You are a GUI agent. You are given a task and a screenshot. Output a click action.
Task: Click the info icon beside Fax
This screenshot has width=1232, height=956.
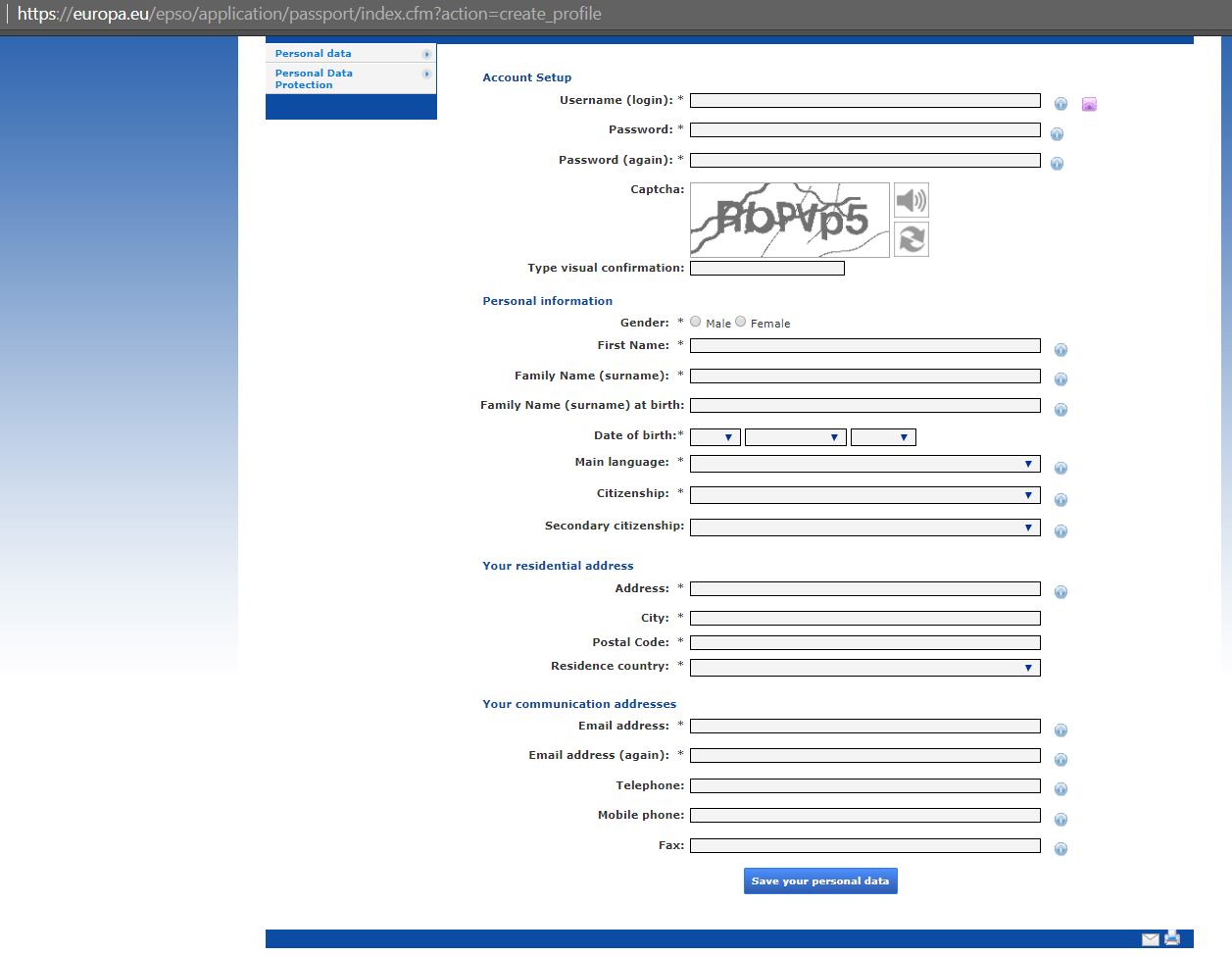pyautogui.click(x=1060, y=849)
